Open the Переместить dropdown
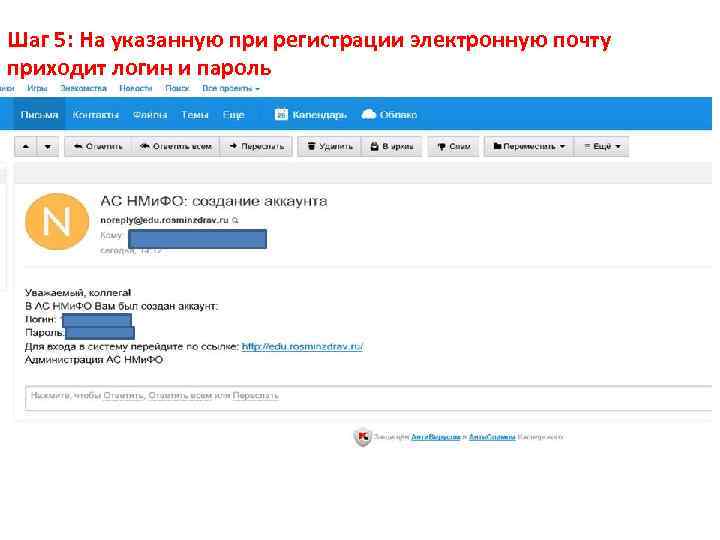The image size is (720, 540). pos(529,146)
